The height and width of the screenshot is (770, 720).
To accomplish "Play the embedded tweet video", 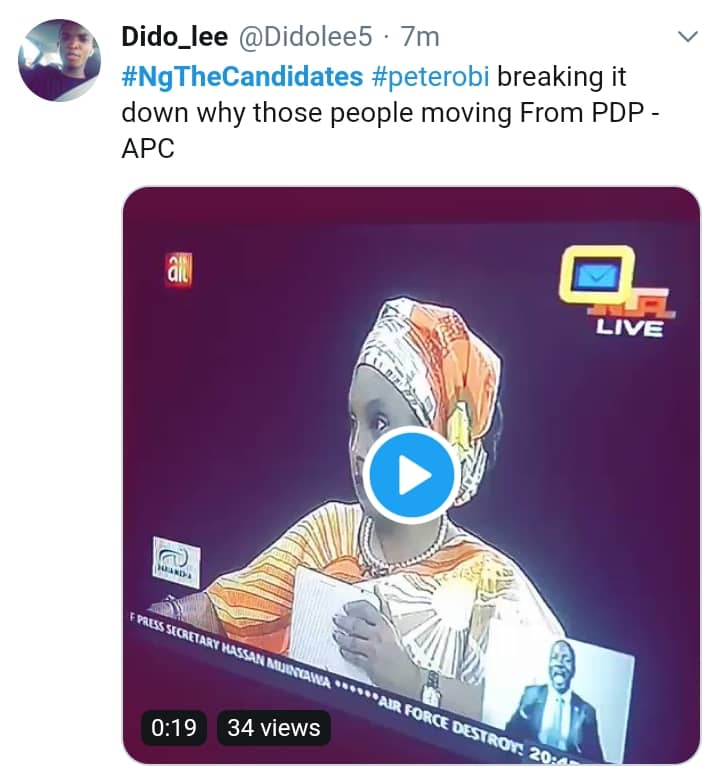I will 411,477.
